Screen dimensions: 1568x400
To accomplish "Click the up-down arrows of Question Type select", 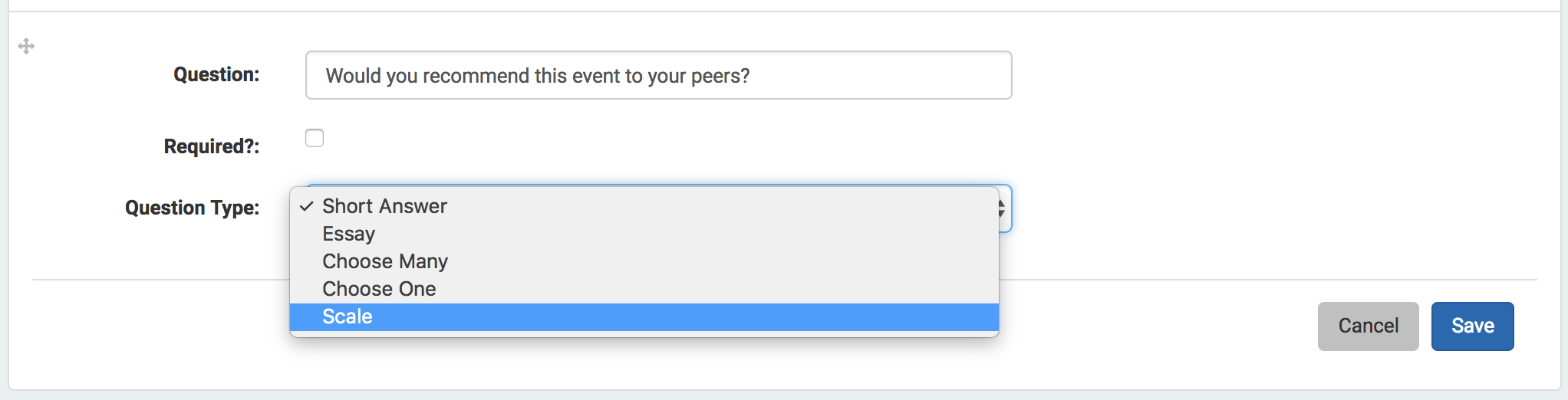I will 1002,208.
